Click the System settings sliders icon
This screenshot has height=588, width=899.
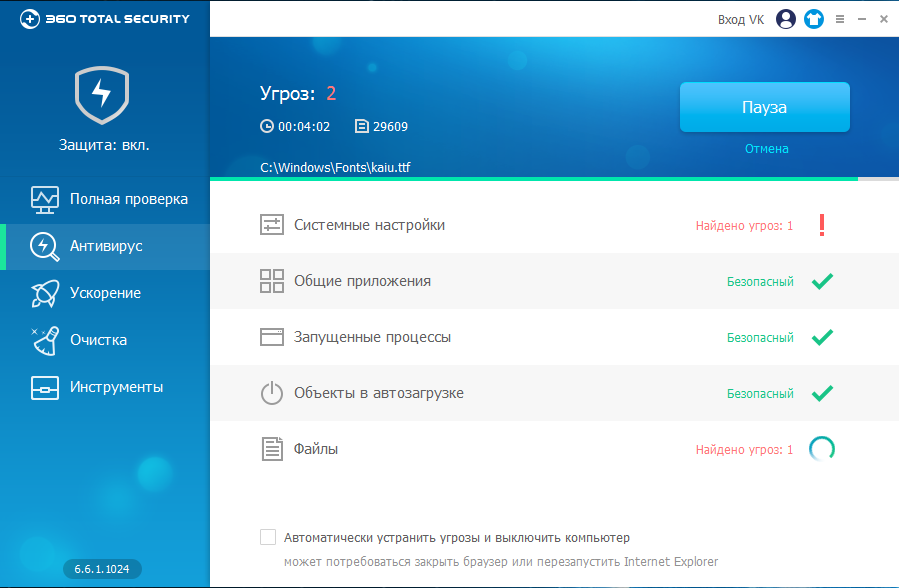[x=272, y=225]
